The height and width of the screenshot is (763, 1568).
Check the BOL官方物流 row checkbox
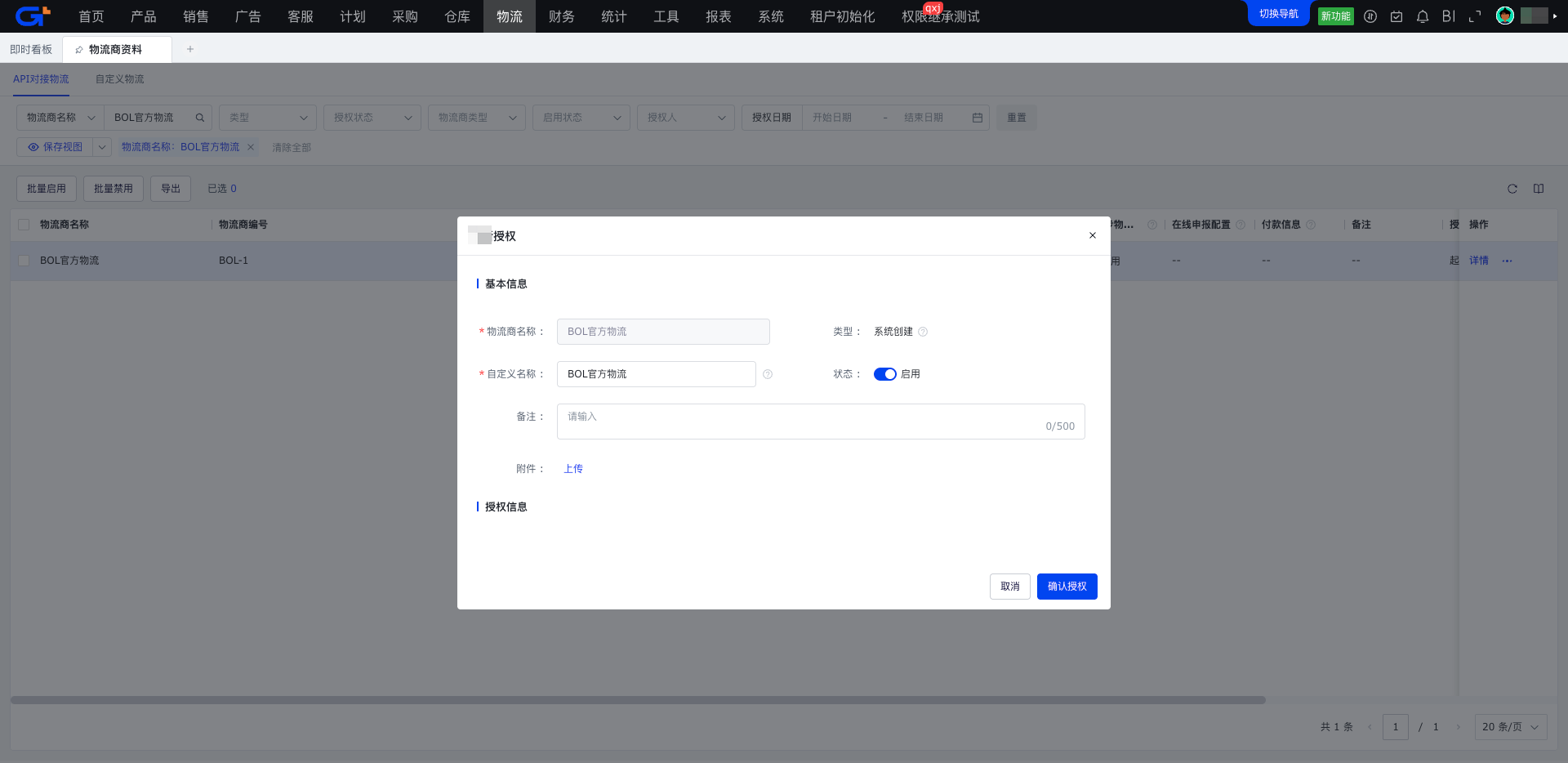[x=24, y=261]
